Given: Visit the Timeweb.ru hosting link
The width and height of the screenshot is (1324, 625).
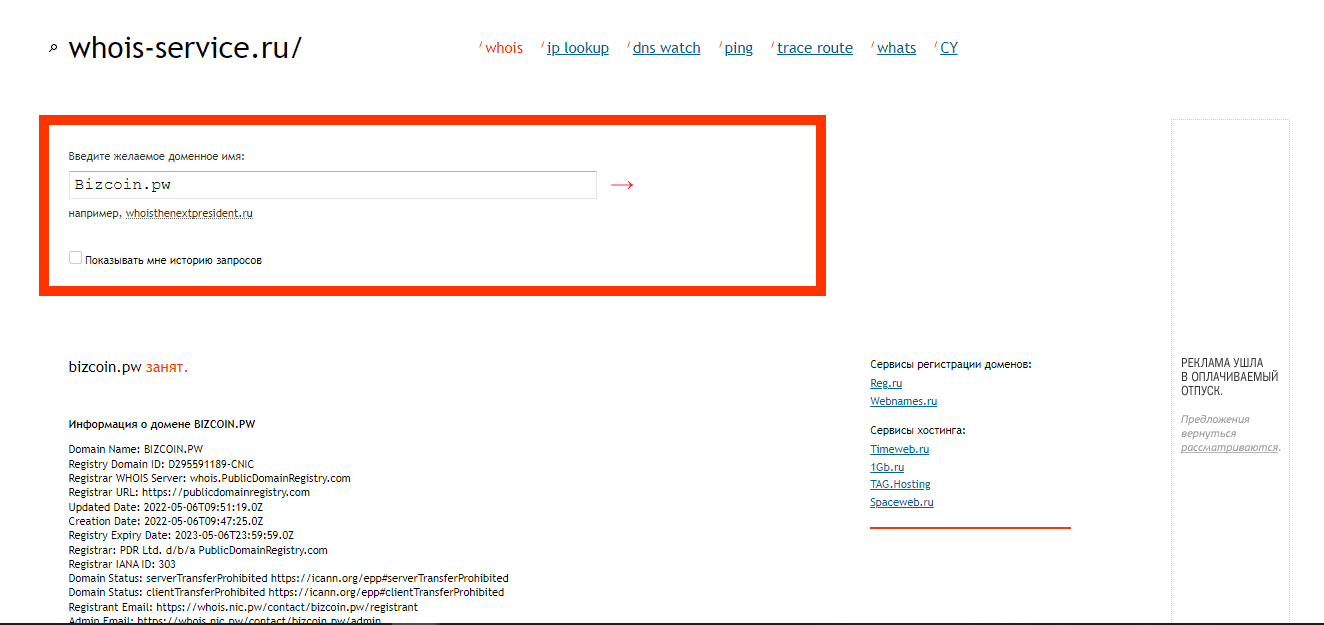Looking at the screenshot, I should (x=899, y=449).
